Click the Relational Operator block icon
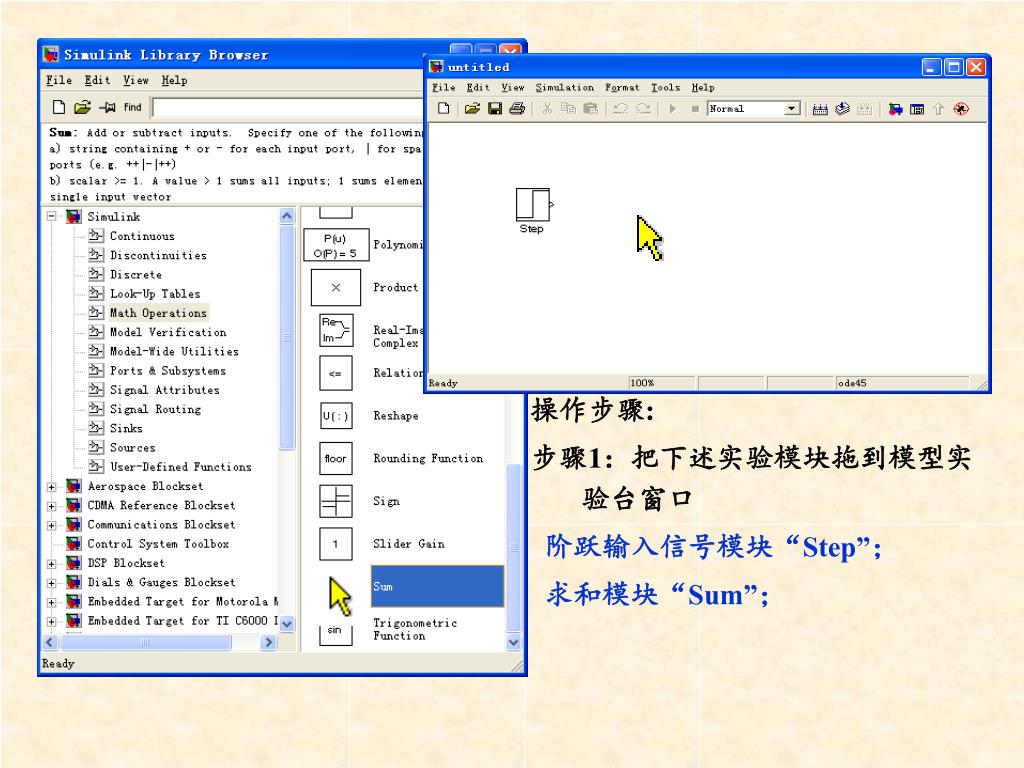Image resolution: width=1024 pixels, height=768 pixels. tap(336, 373)
